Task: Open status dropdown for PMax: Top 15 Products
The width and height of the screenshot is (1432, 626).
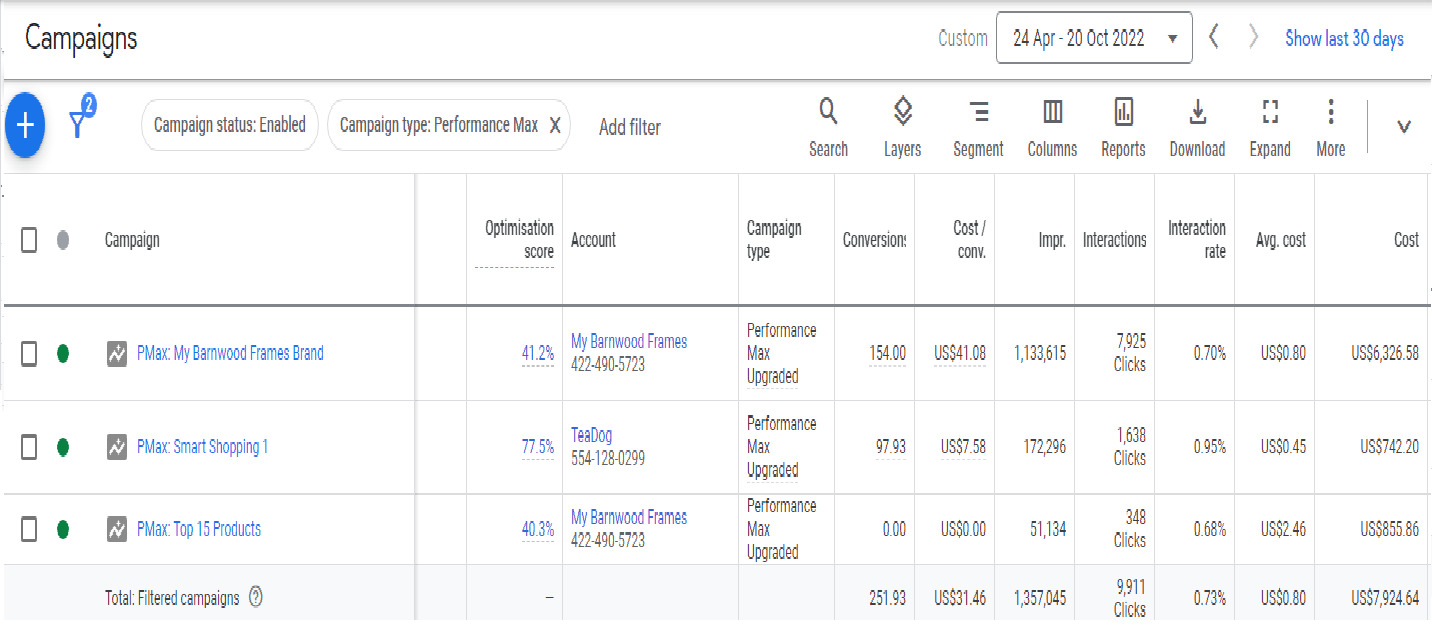Action: point(63,529)
